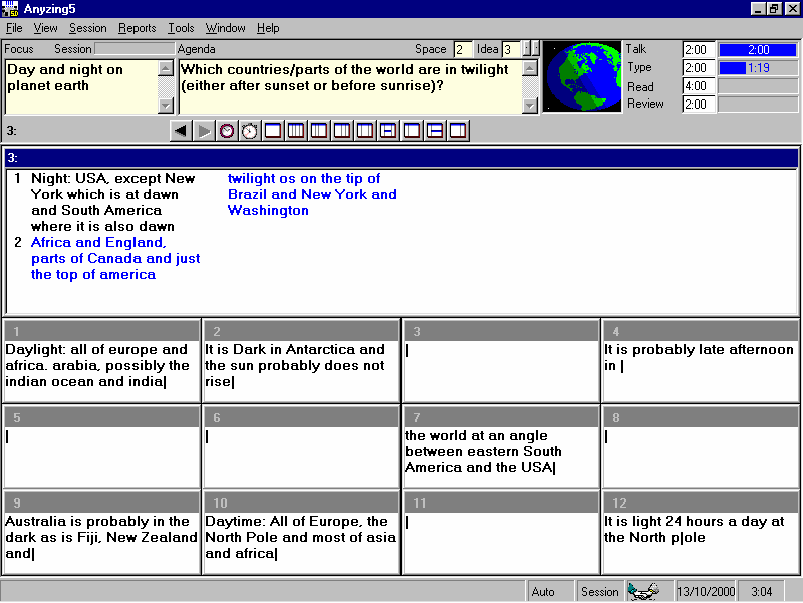The image size is (803, 603).
Task: Click the Read time input field
Action: point(699,86)
